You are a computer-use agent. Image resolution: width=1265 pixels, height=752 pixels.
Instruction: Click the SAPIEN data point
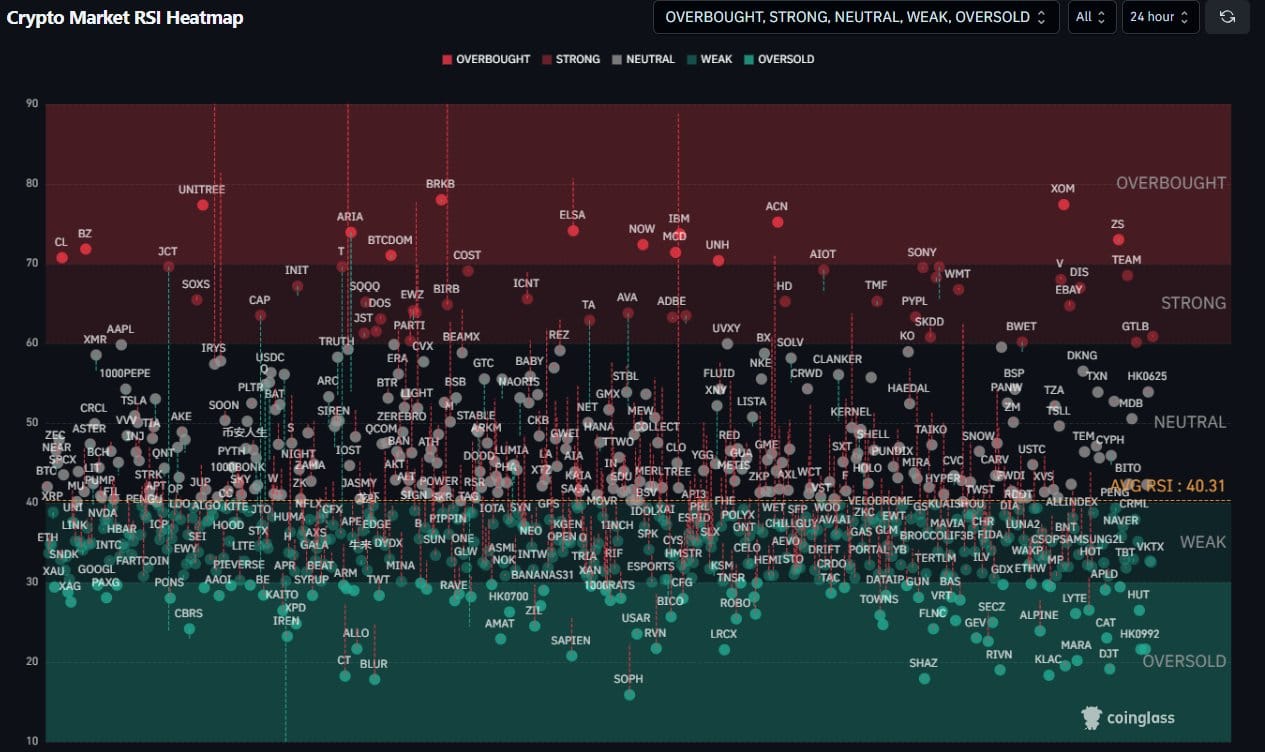(571, 656)
